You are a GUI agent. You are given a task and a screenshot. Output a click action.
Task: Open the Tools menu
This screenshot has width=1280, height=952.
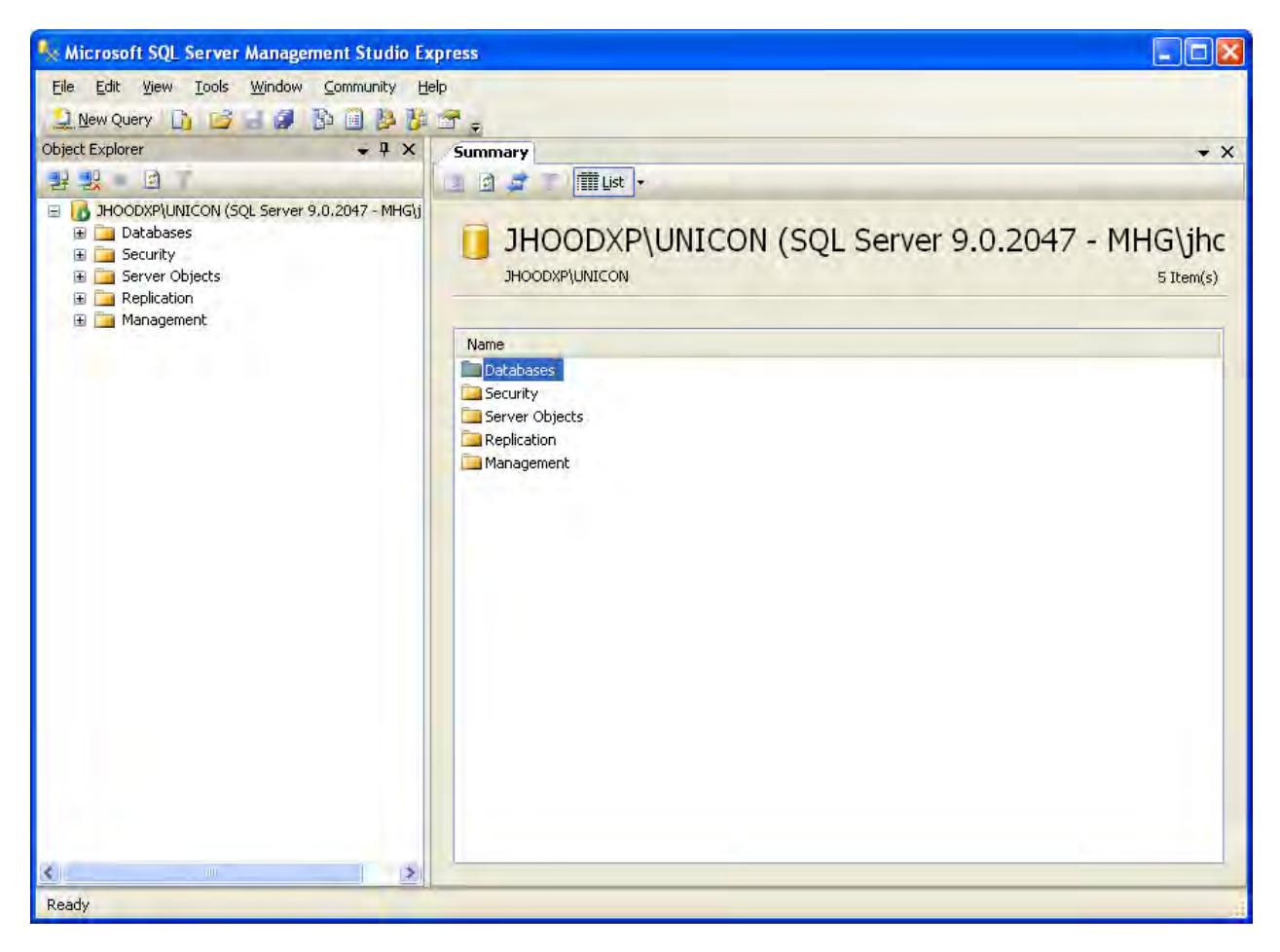click(211, 87)
